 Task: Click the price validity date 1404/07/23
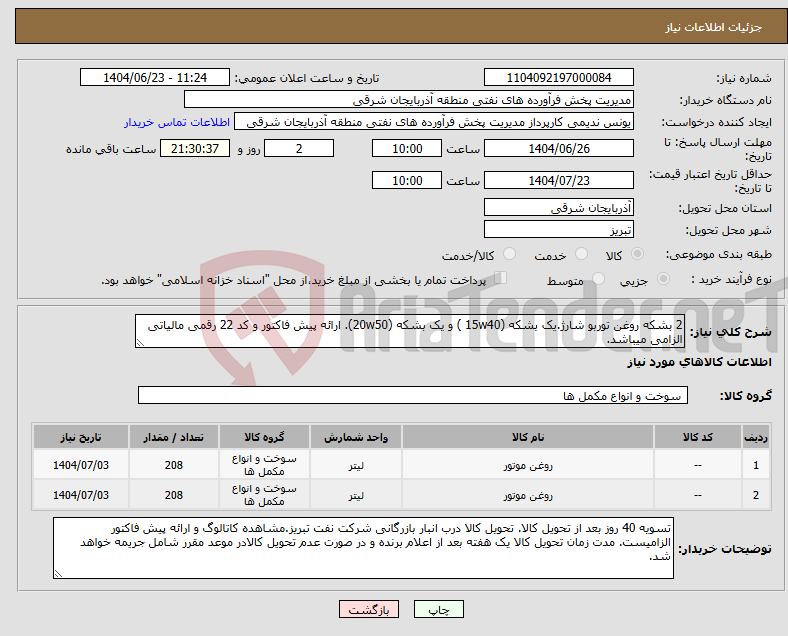[558, 180]
